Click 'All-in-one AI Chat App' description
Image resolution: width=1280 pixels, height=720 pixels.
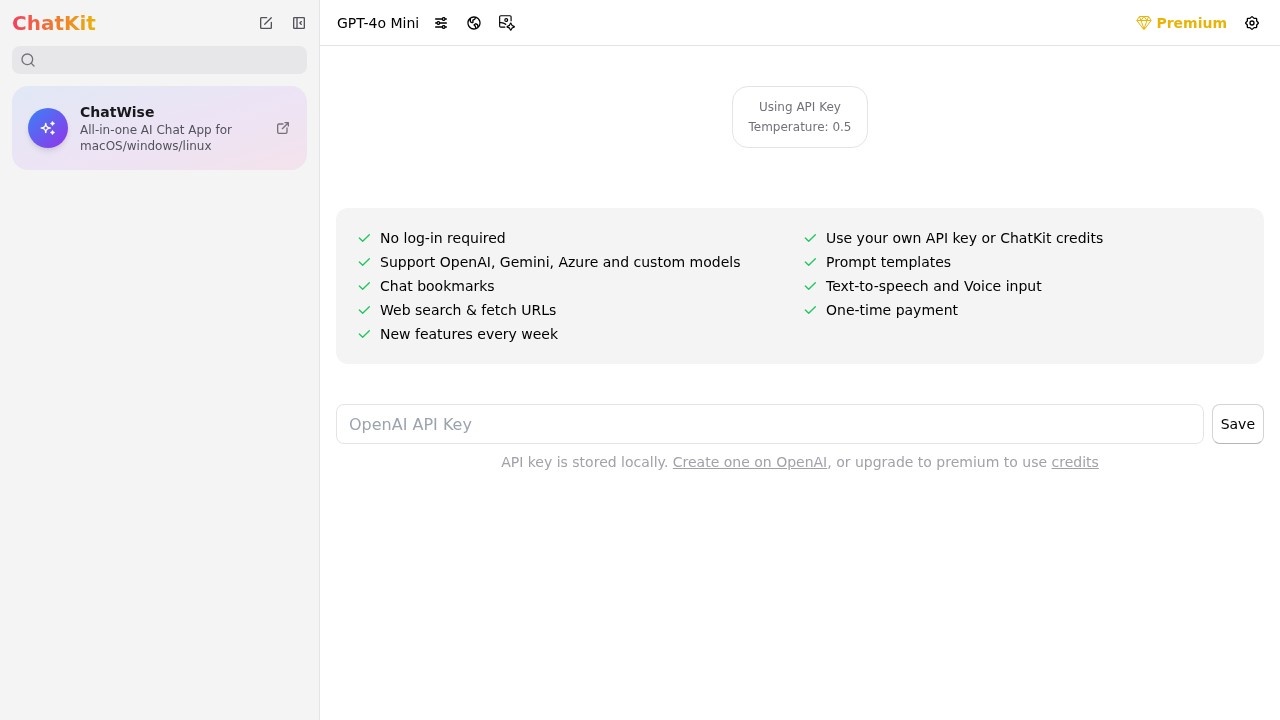pos(156,138)
